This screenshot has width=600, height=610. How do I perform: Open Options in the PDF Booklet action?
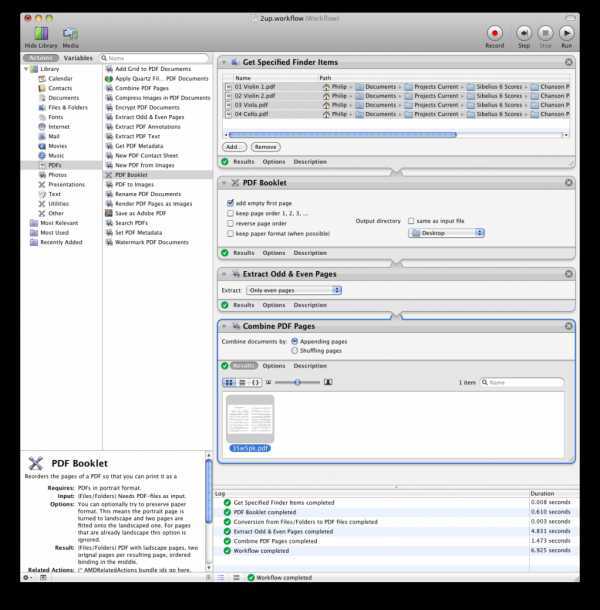tap(274, 253)
